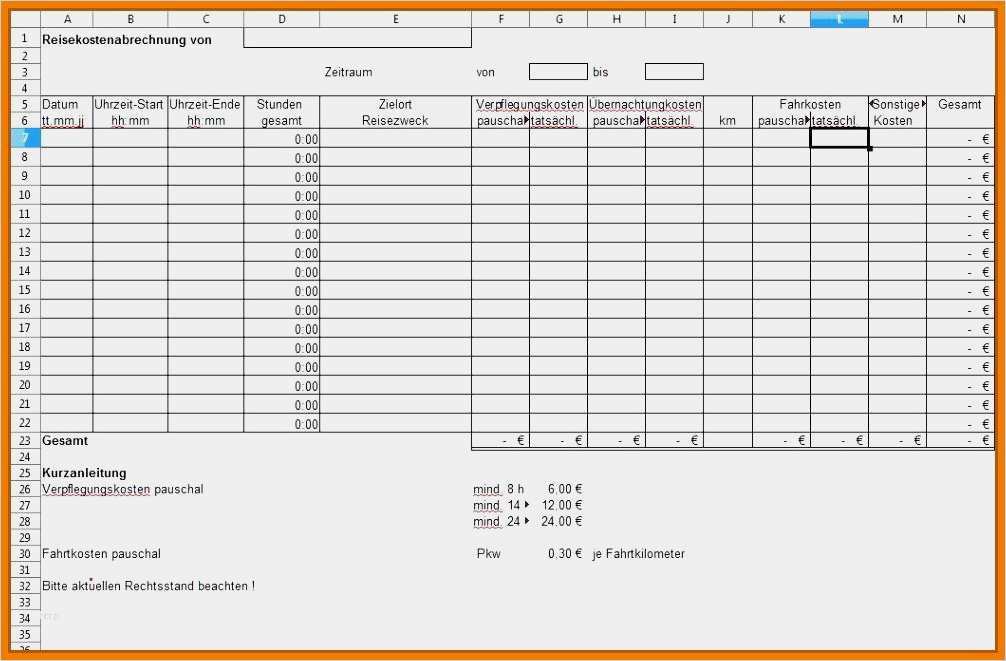Click the 'Zeitraum' label
Image resolution: width=1006 pixels, height=661 pixels.
click(348, 73)
